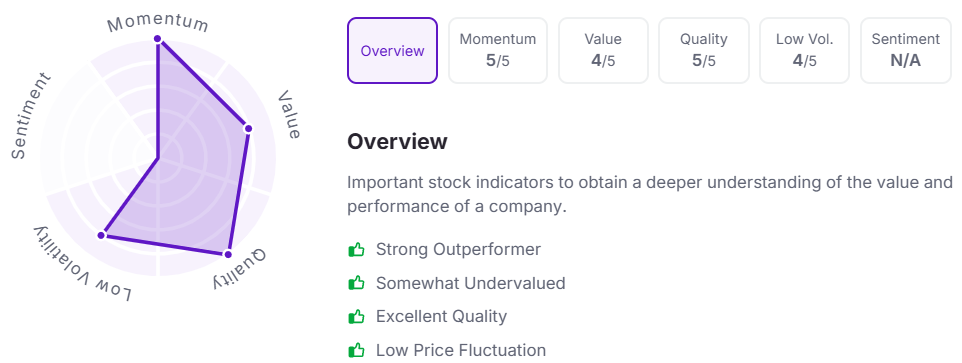This screenshot has width=962, height=363.
Task: Click the Low Volatility data point on chart
Action: point(101,235)
